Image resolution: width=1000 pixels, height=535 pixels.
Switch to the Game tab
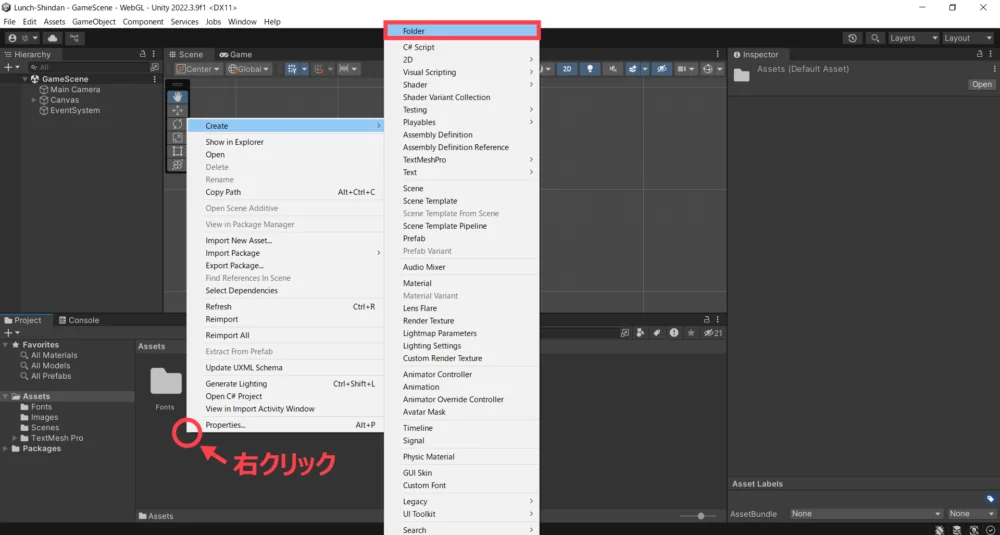[x=235, y=54]
